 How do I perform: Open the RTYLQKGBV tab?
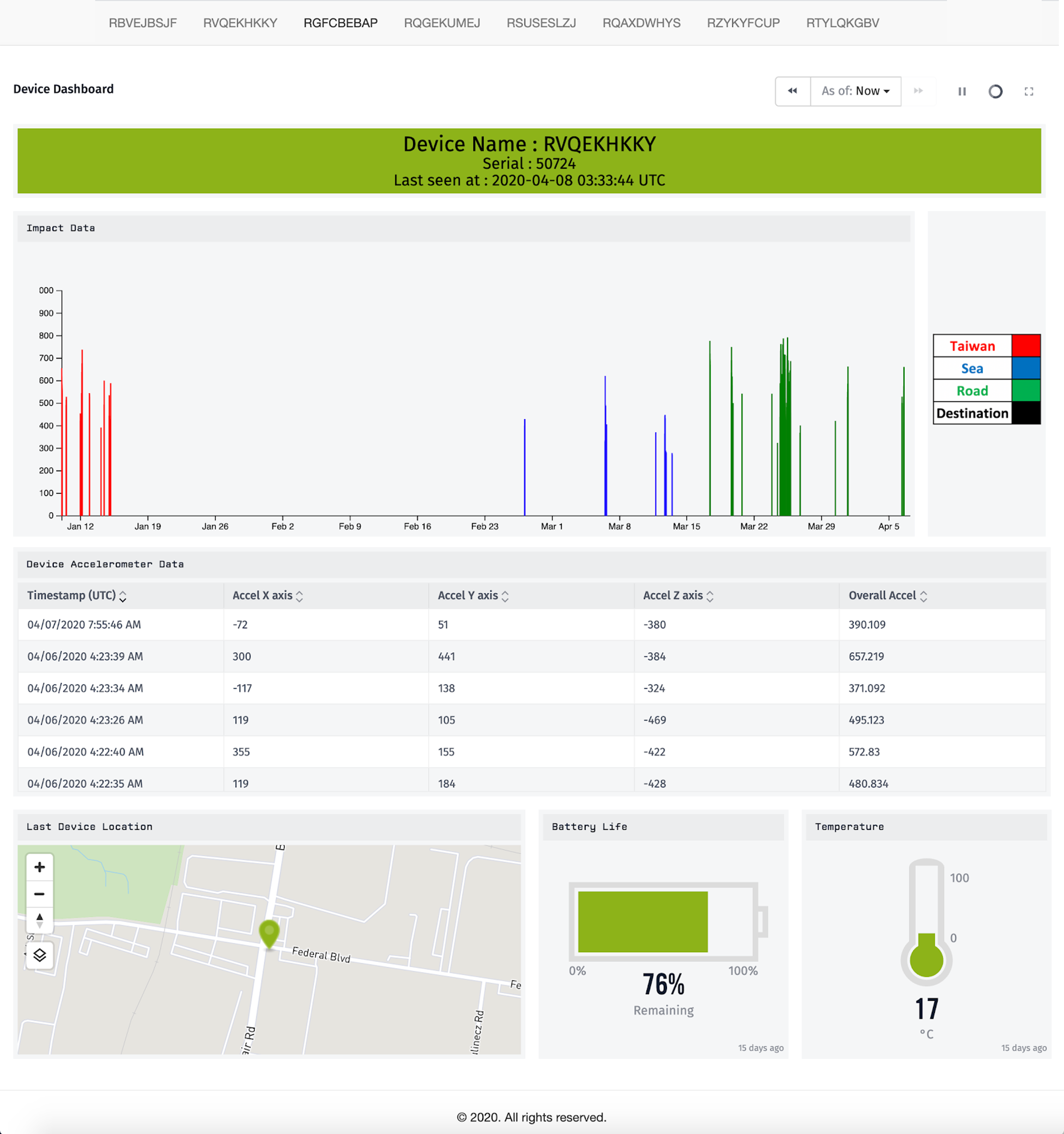tap(842, 23)
